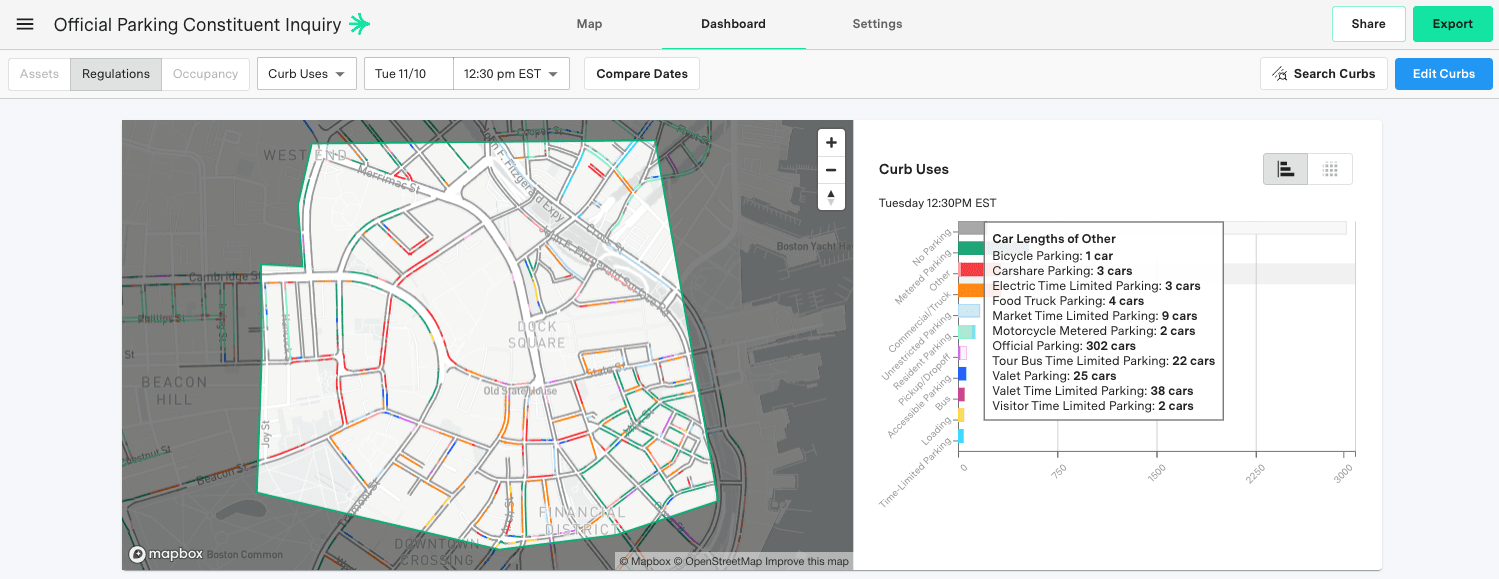This screenshot has height=579, width=1499.
Task: Select the Regulations view toggle
Action: coord(116,74)
